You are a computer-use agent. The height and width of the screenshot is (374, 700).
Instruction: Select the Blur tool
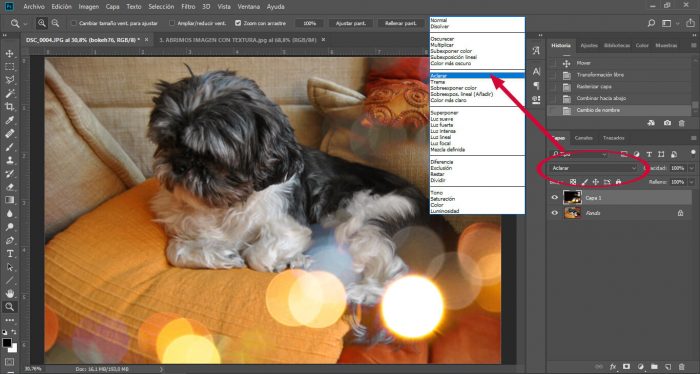[x=9, y=214]
